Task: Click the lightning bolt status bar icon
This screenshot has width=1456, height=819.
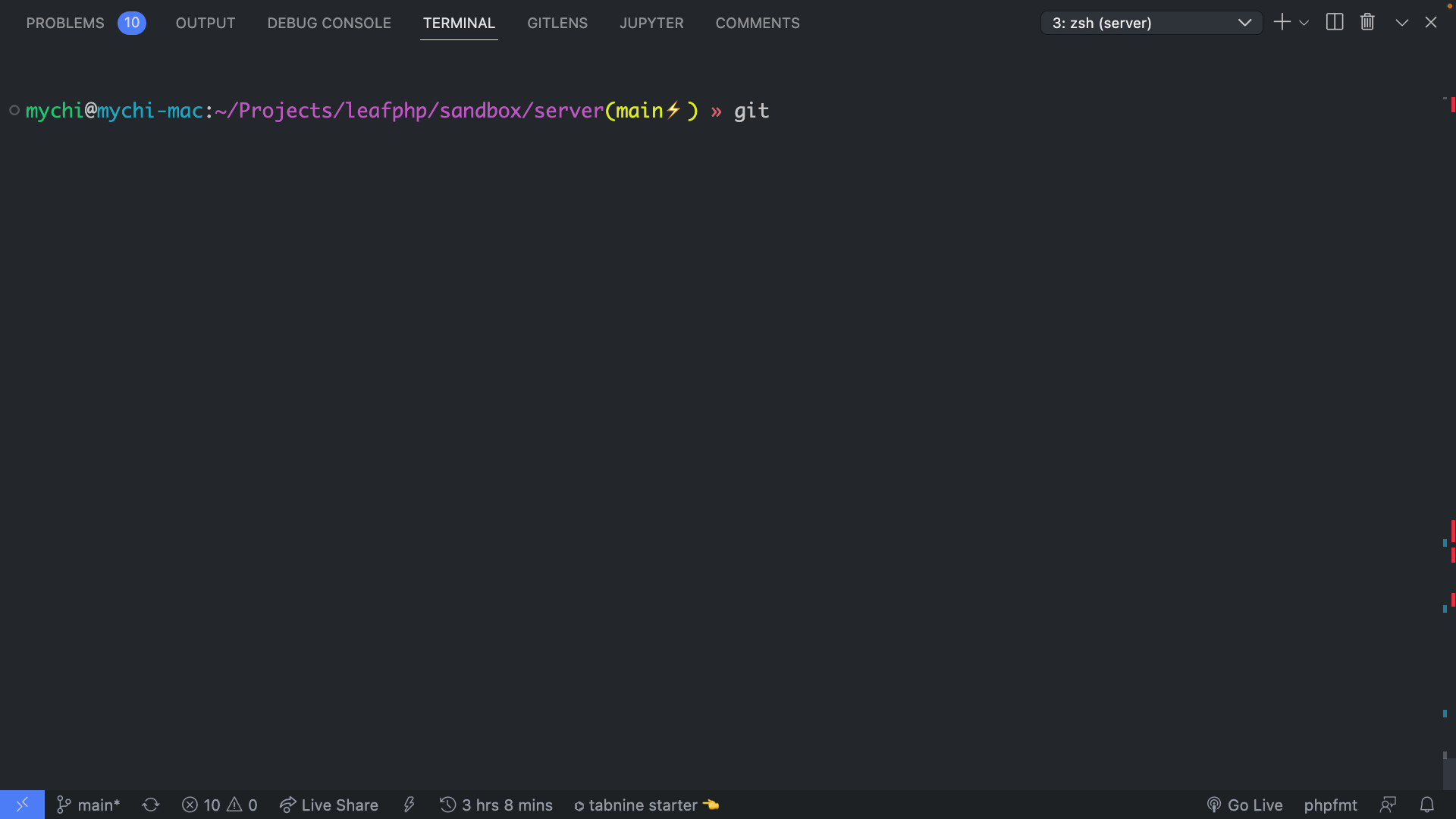Action: coord(409,805)
